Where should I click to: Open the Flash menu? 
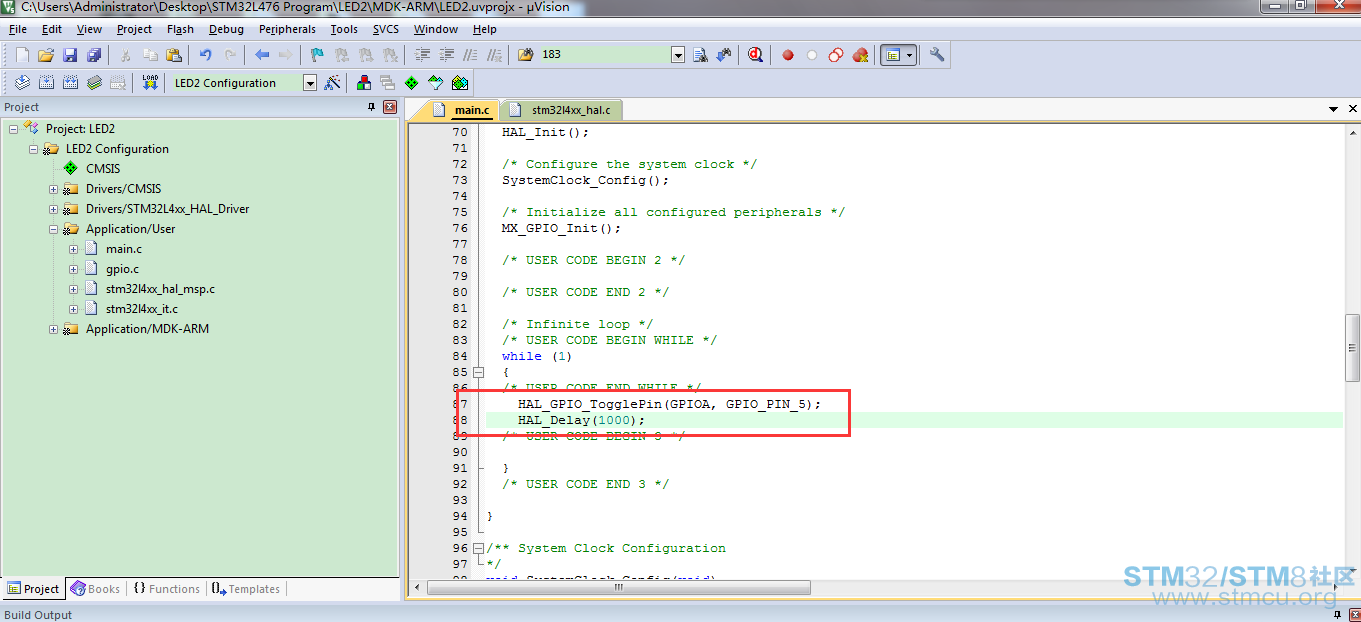tap(180, 29)
